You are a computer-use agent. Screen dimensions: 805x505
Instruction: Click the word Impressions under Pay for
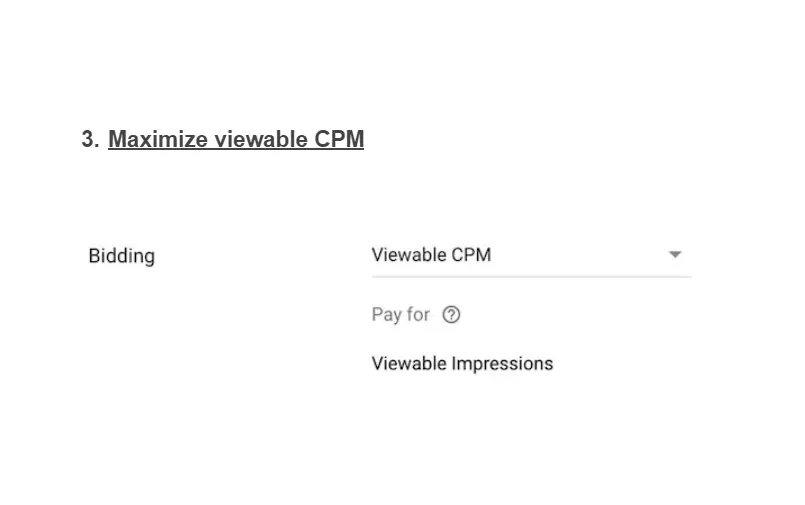pos(503,363)
